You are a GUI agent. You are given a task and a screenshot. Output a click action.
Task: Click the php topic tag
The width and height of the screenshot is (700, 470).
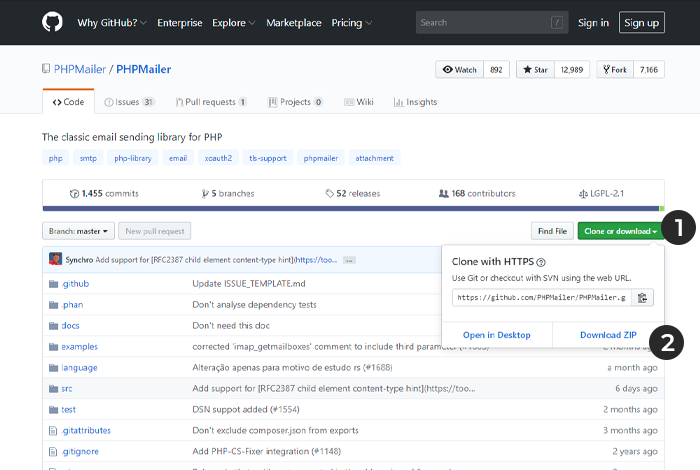(x=55, y=158)
